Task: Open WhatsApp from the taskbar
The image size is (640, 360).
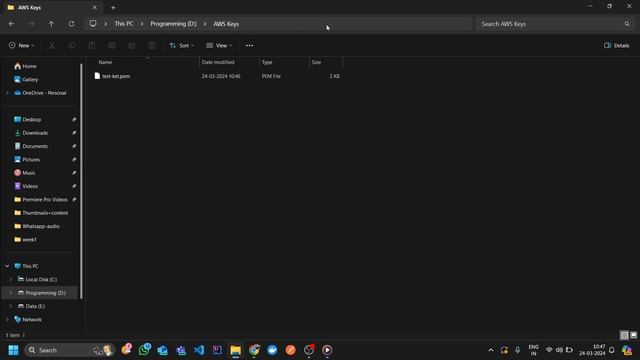Action: coord(144,350)
